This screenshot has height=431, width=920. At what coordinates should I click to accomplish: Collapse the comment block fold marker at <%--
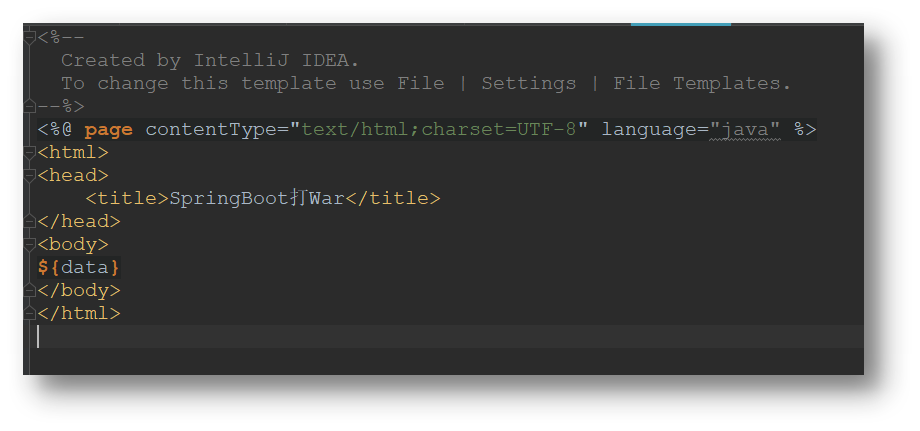30,38
